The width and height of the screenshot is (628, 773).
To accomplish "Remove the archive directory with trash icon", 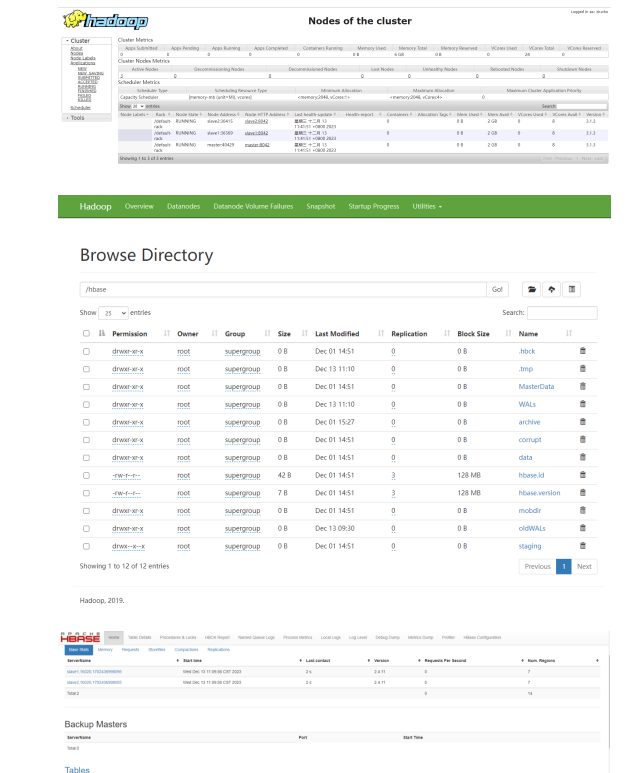I will [583, 422].
